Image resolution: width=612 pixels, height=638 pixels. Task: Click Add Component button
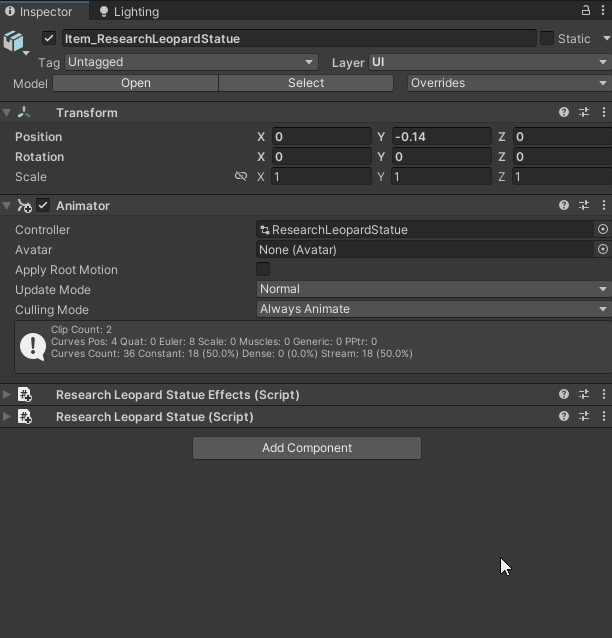[307, 448]
